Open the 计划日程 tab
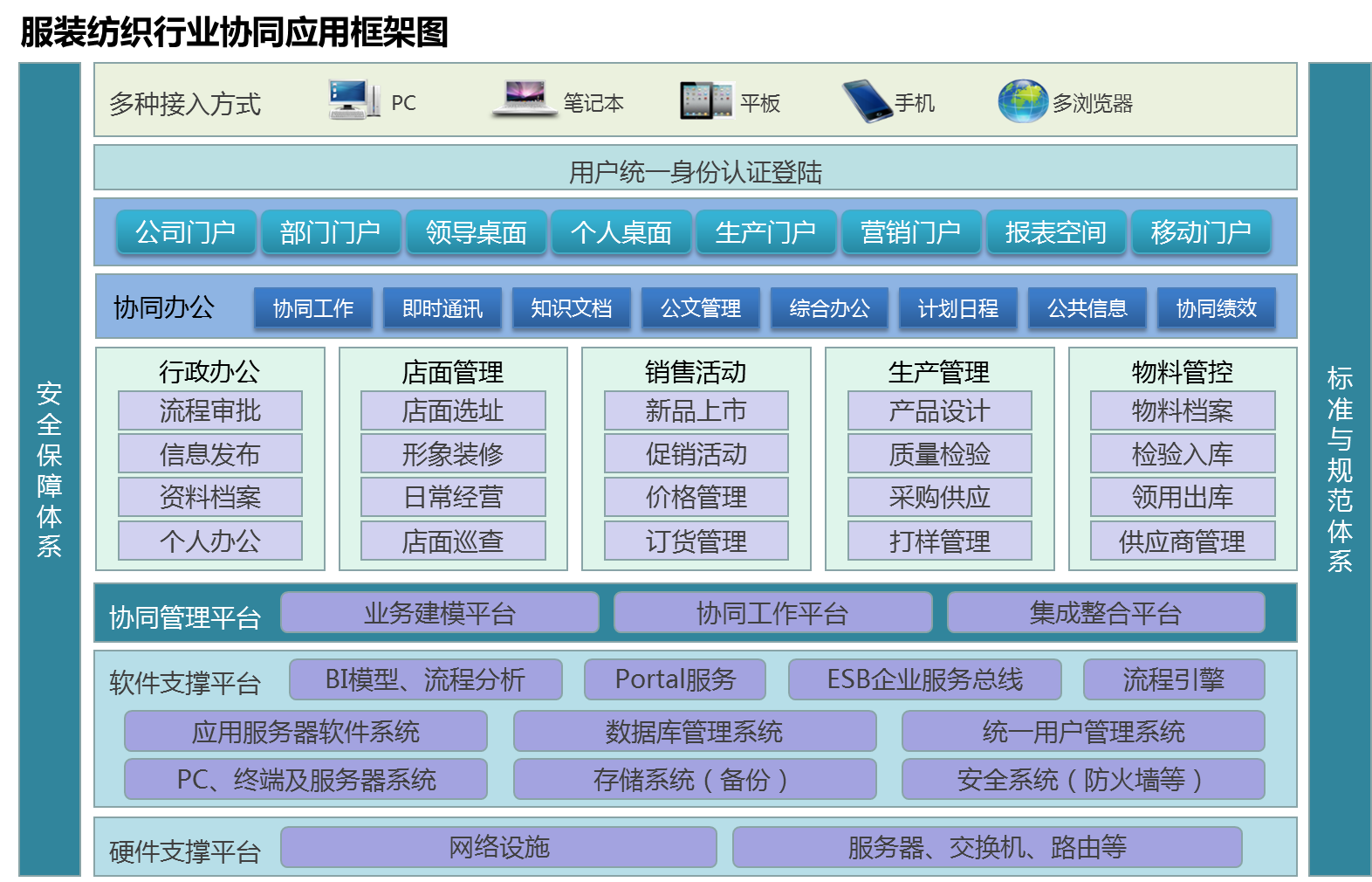Image resolution: width=1372 pixels, height=882 pixels. pyautogui.click(x=958, y=308)
